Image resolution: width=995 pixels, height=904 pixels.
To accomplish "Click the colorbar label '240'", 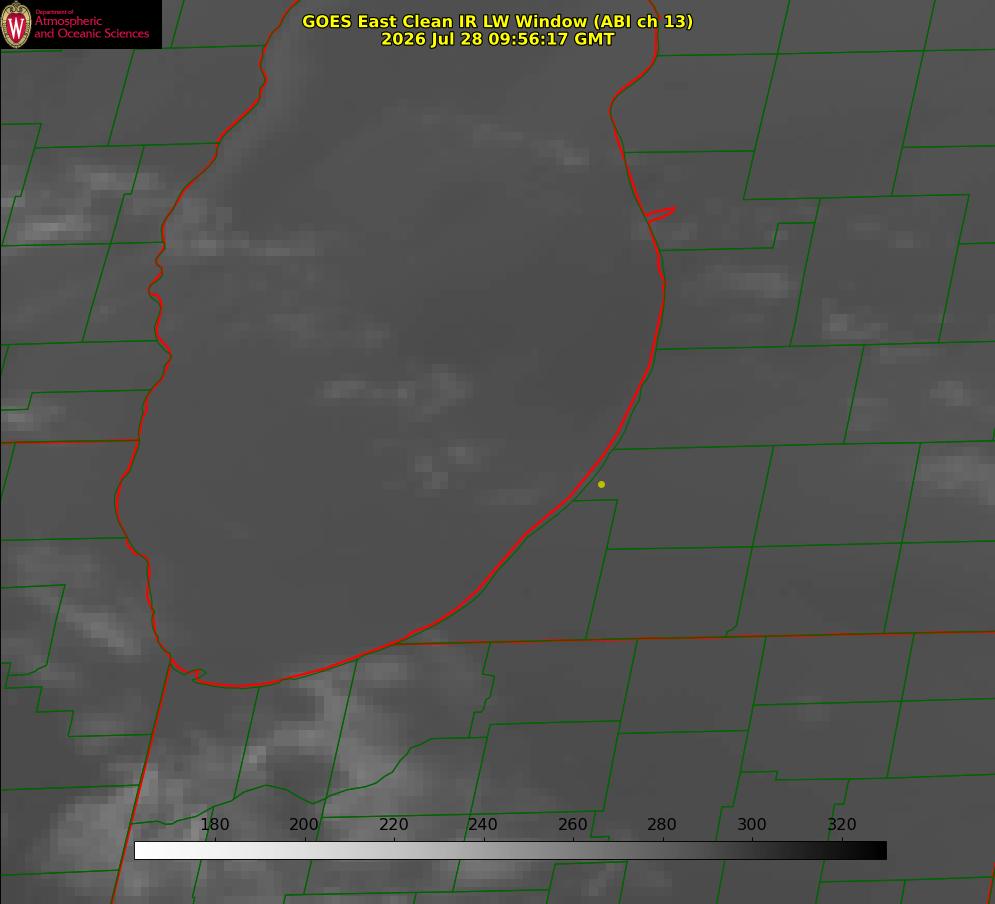I will [483, 824].
